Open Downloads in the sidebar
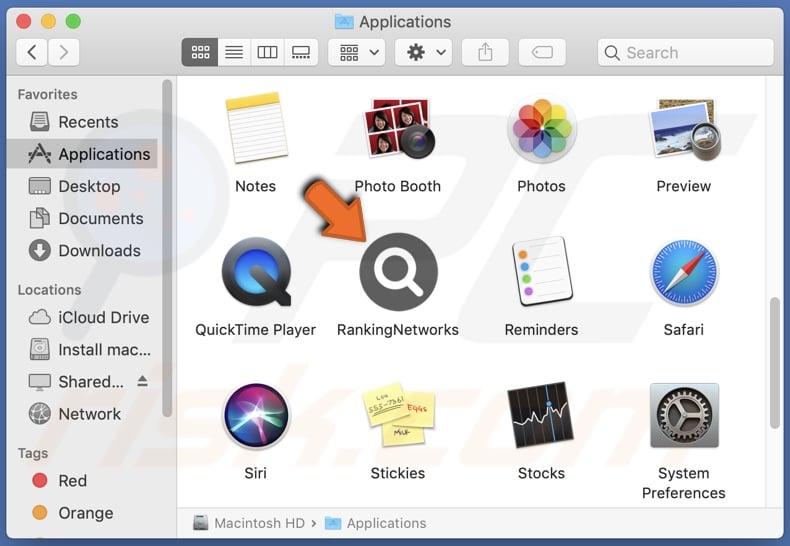The width and height of the screenshot is (790, 546). pos(83,251)
